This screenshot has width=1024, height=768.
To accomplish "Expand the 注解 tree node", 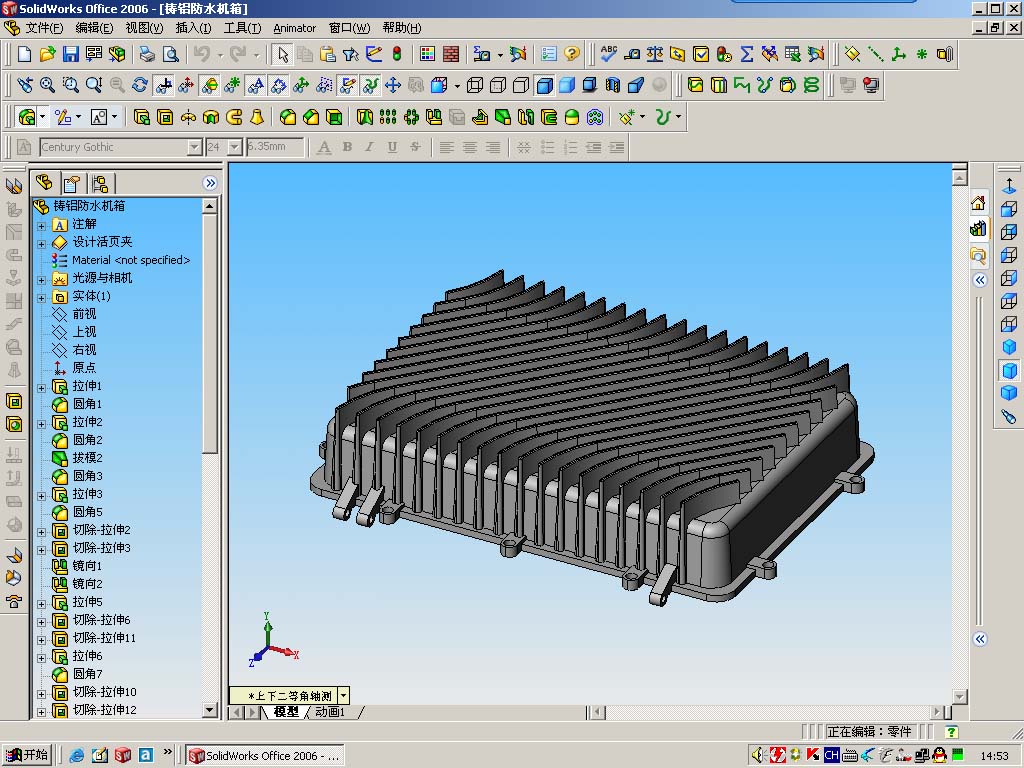I will pyautogui.click(x=41, y=226).
